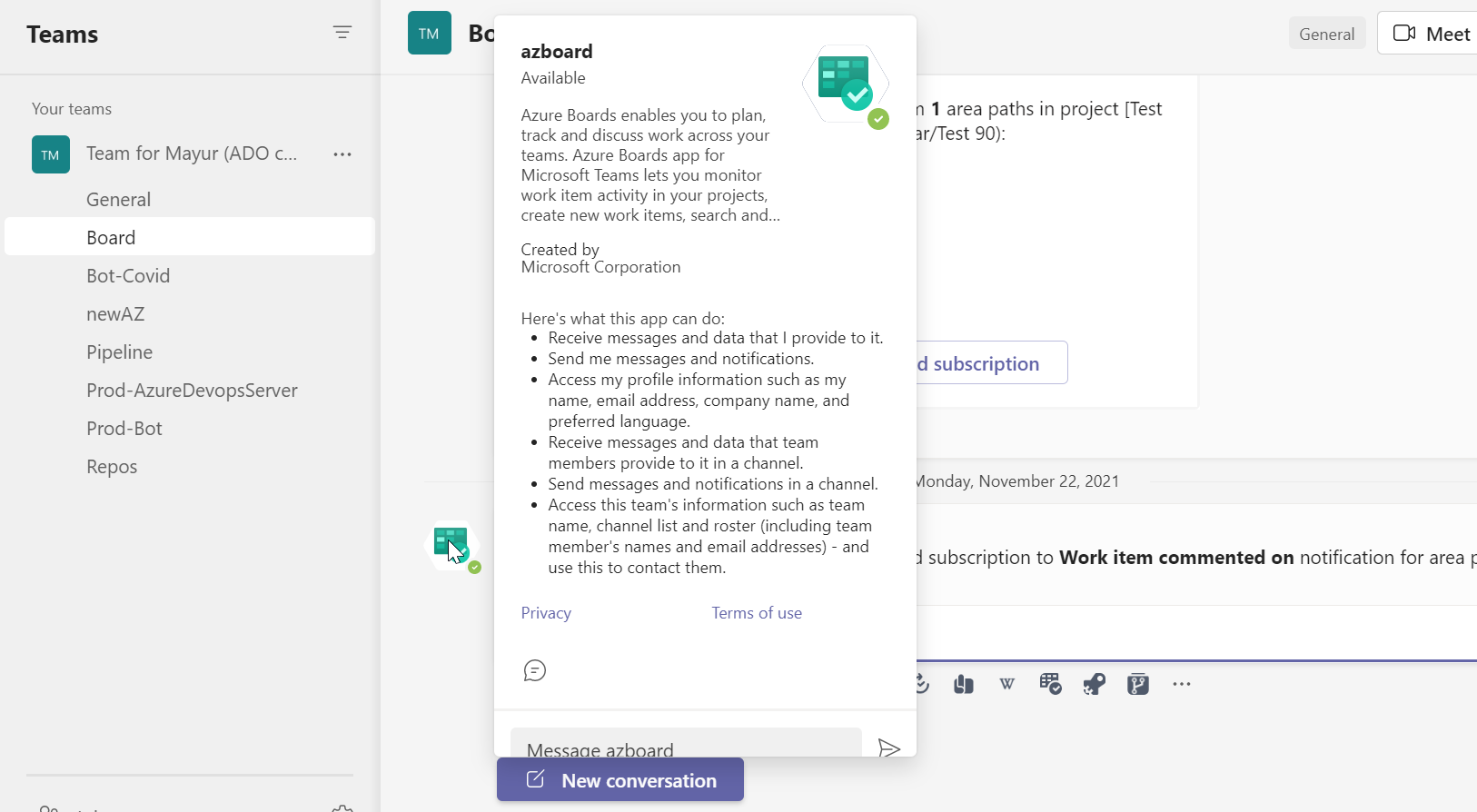Click the New conversation button
This screenshot has width=1477, height=812.
[620, 780]
